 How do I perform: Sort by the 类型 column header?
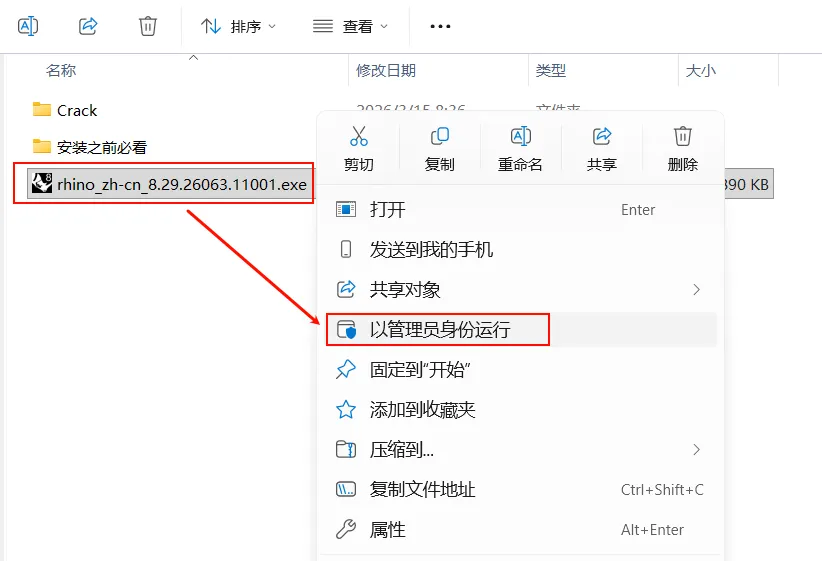point(550,70)
